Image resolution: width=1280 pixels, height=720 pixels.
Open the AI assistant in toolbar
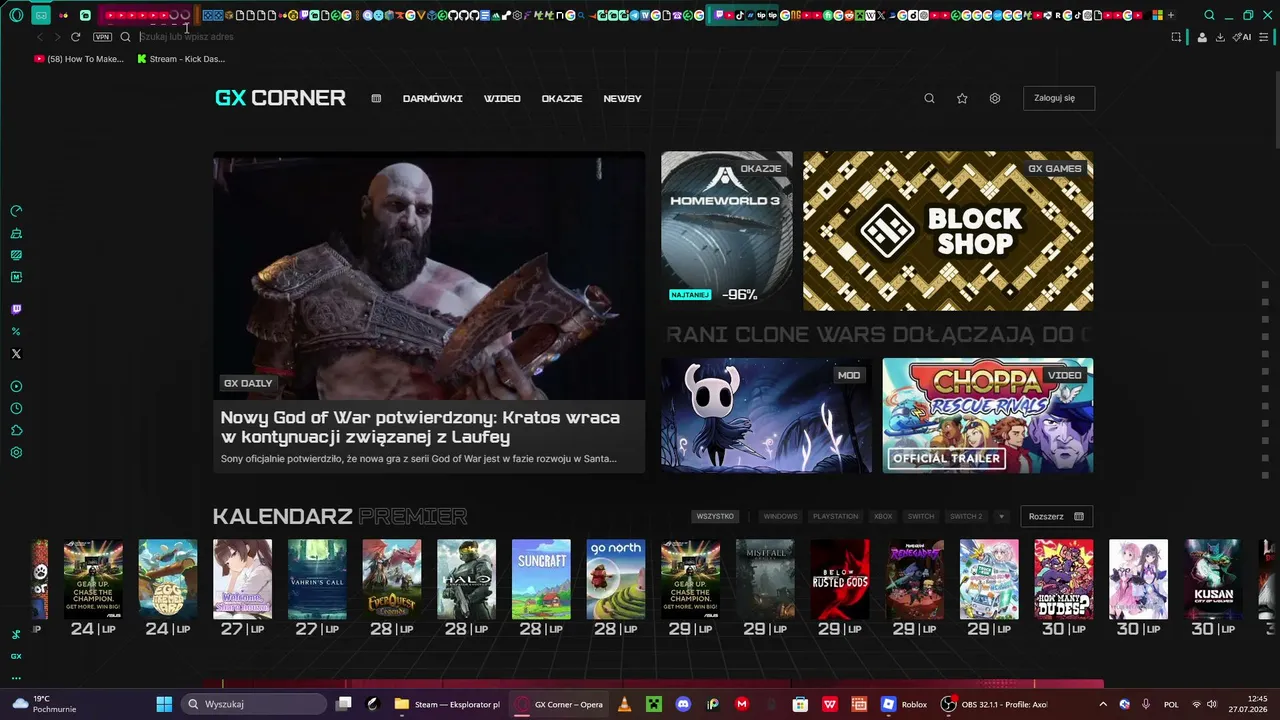1242,37
